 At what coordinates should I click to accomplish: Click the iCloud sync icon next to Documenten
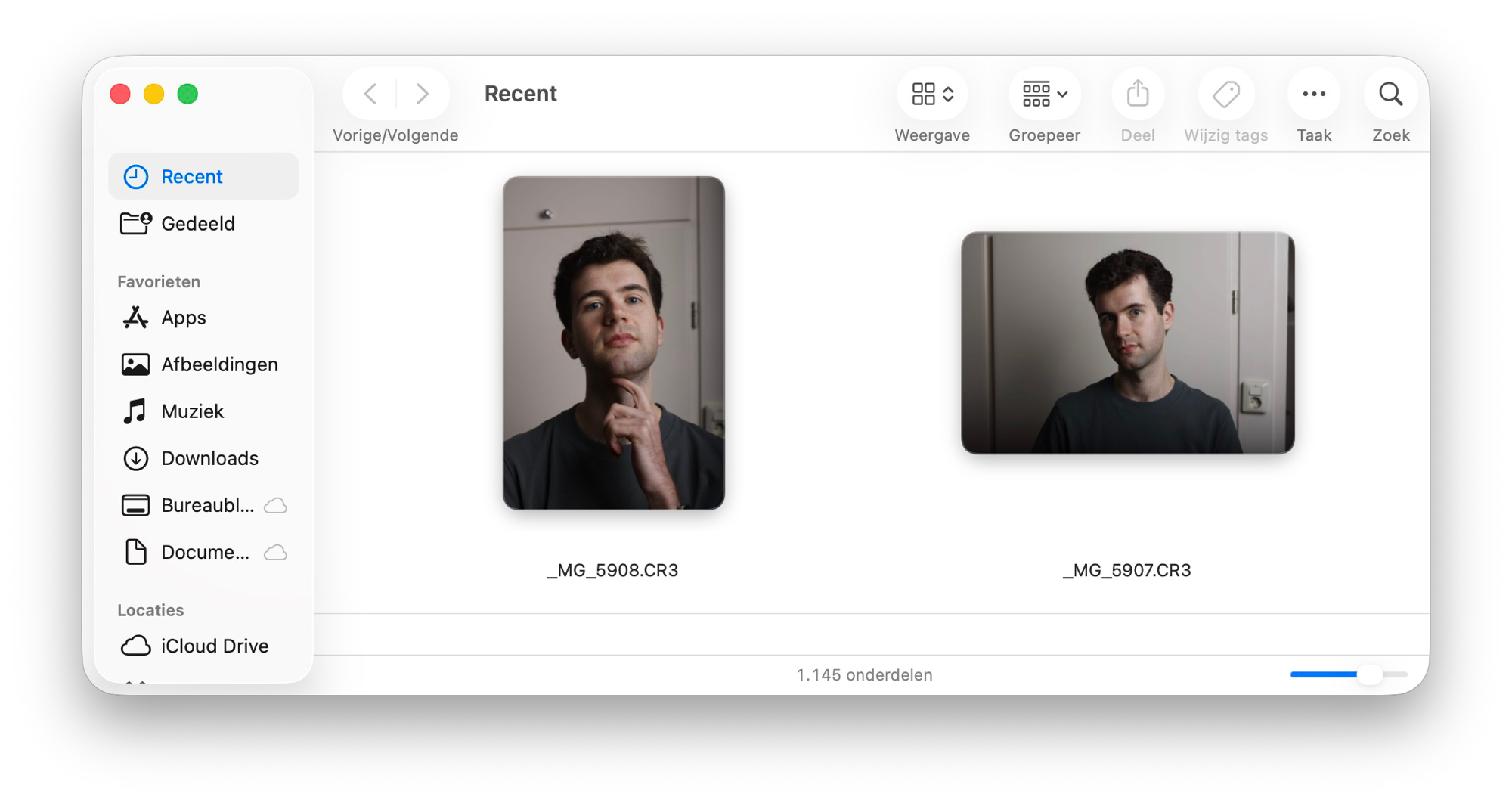coord(276,553)
